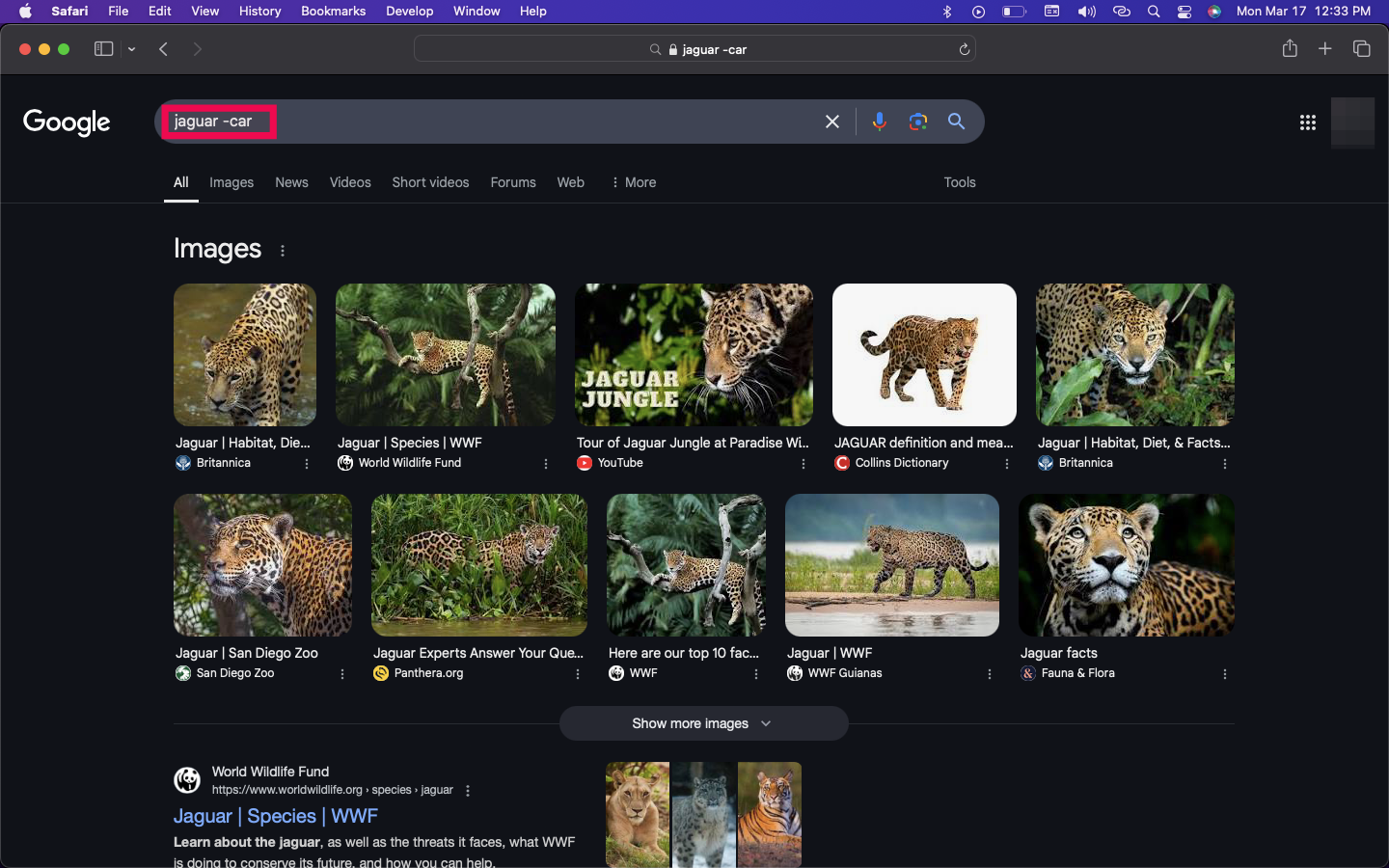
Task: Switch to the News tab
Action: pos(291,182)
